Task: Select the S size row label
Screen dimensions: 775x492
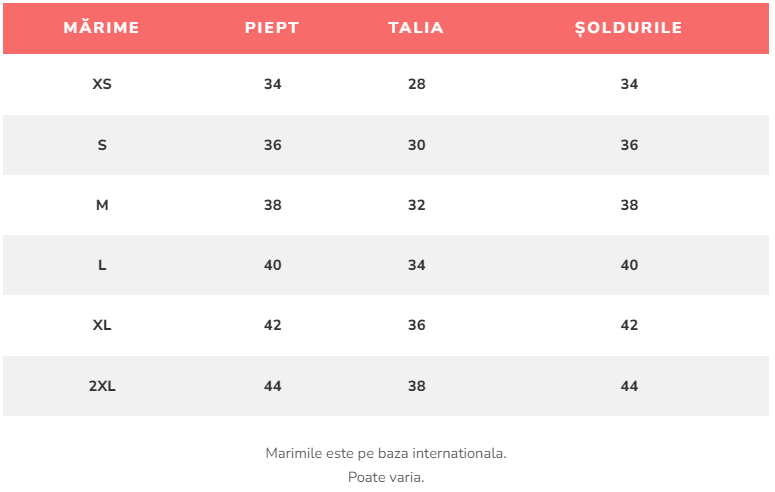Action: (x=102, y=145)
